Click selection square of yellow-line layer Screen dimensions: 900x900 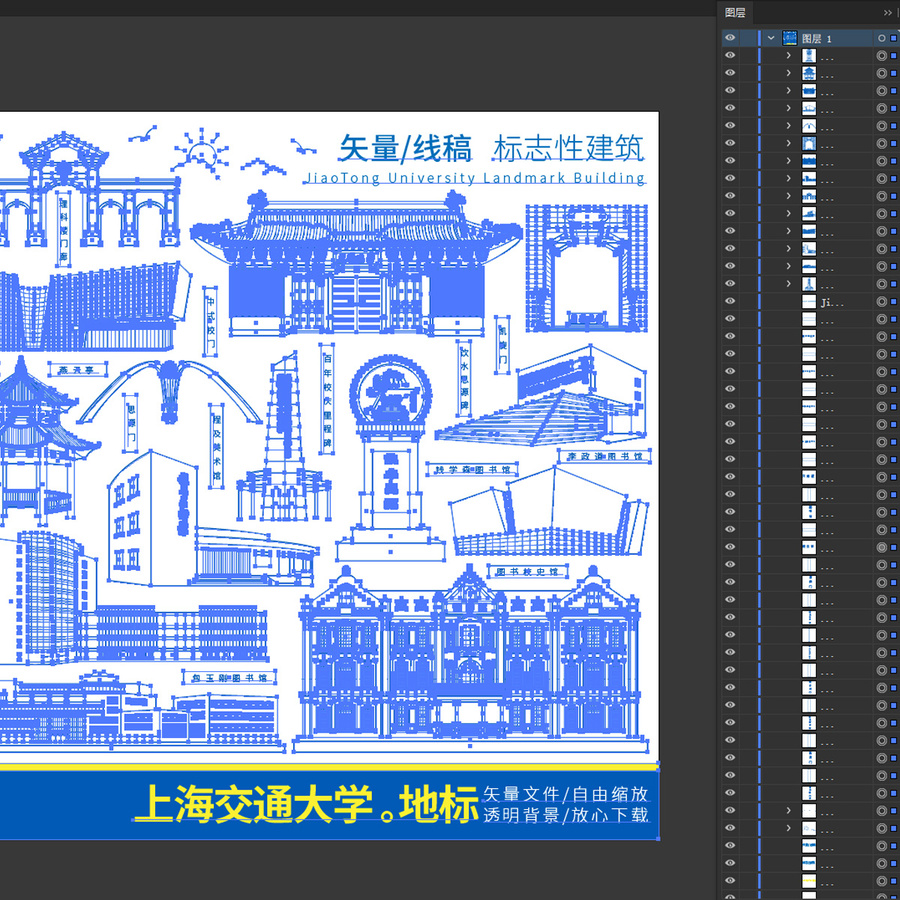pyautogui.click(x=893, y=880)
